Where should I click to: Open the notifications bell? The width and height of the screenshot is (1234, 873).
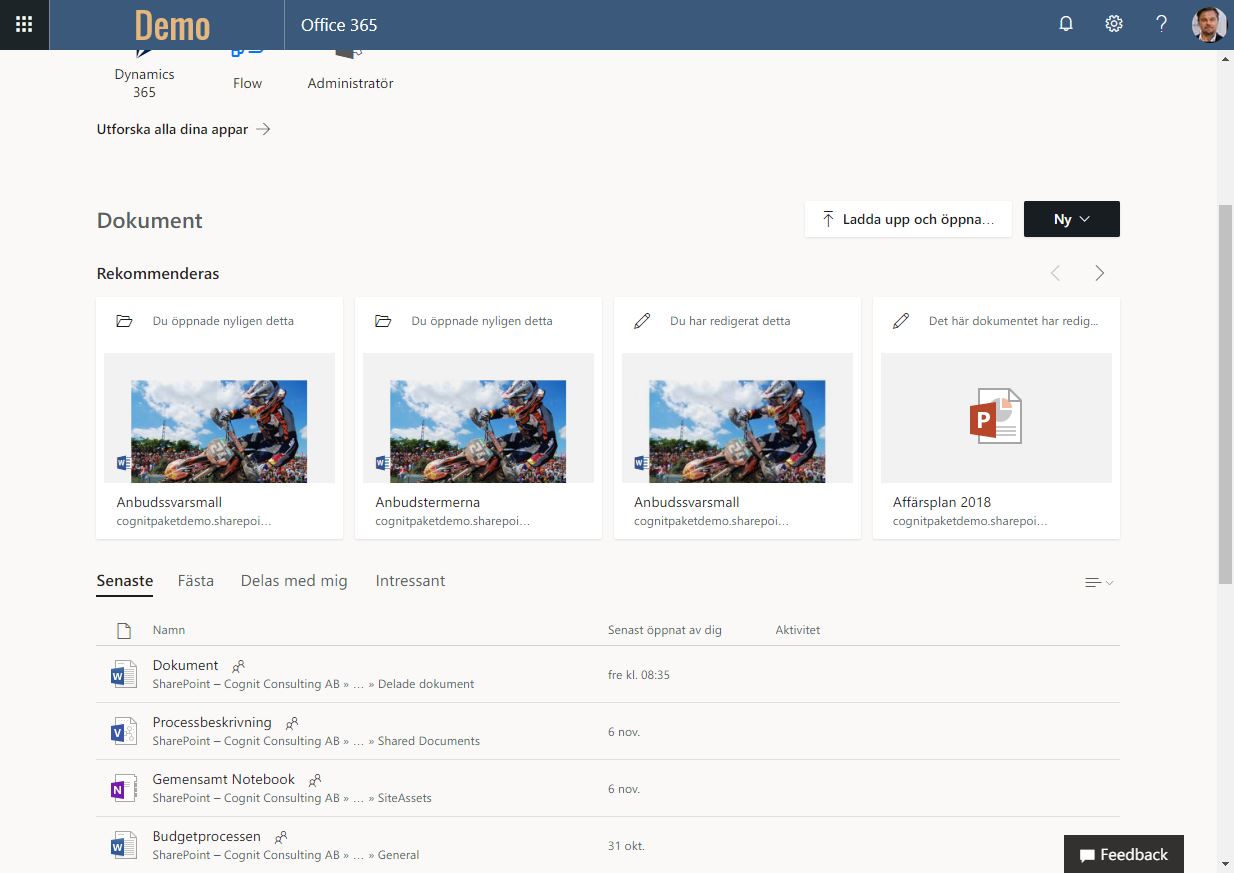tap(1066, 25)
